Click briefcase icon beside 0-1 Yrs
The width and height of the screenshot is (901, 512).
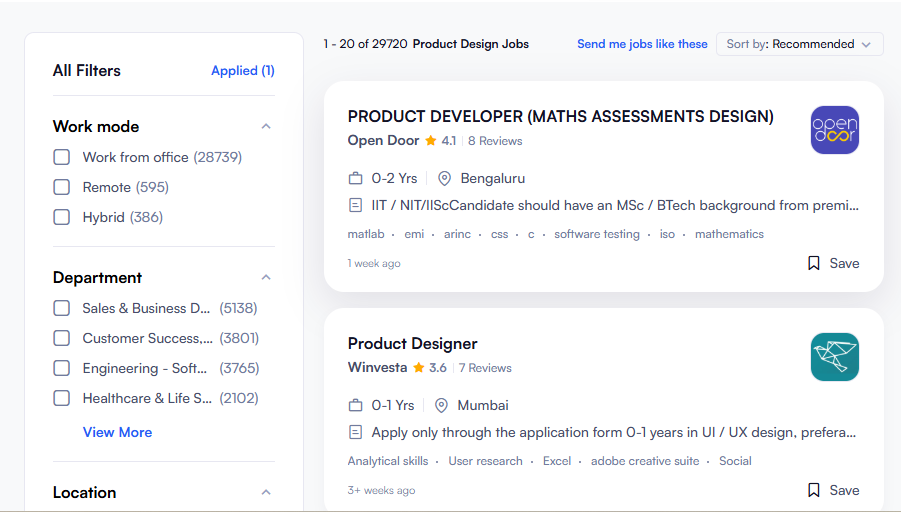(356, 406)
